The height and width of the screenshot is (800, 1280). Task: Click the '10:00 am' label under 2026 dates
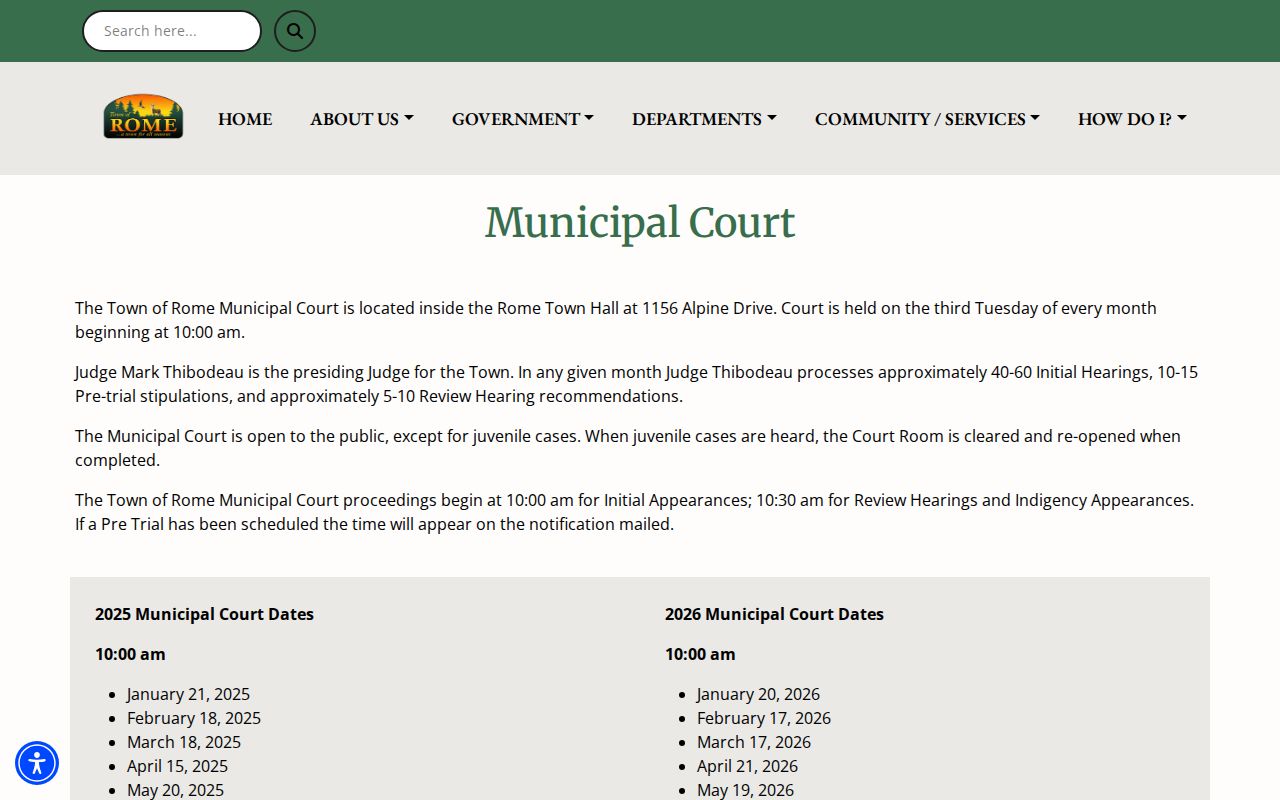point(700,654)
